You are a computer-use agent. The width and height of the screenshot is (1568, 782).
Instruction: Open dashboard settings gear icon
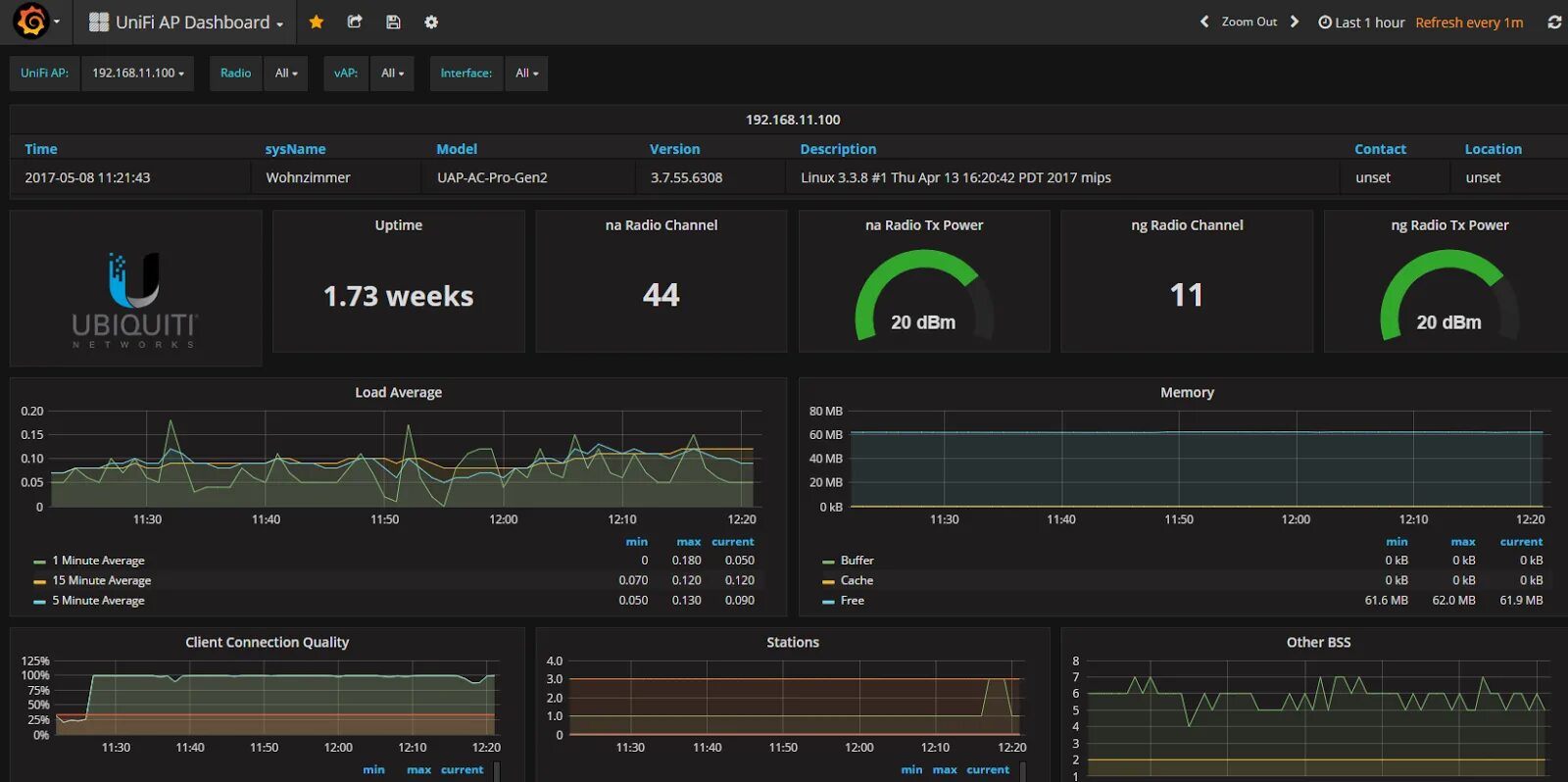pos(431,22)
